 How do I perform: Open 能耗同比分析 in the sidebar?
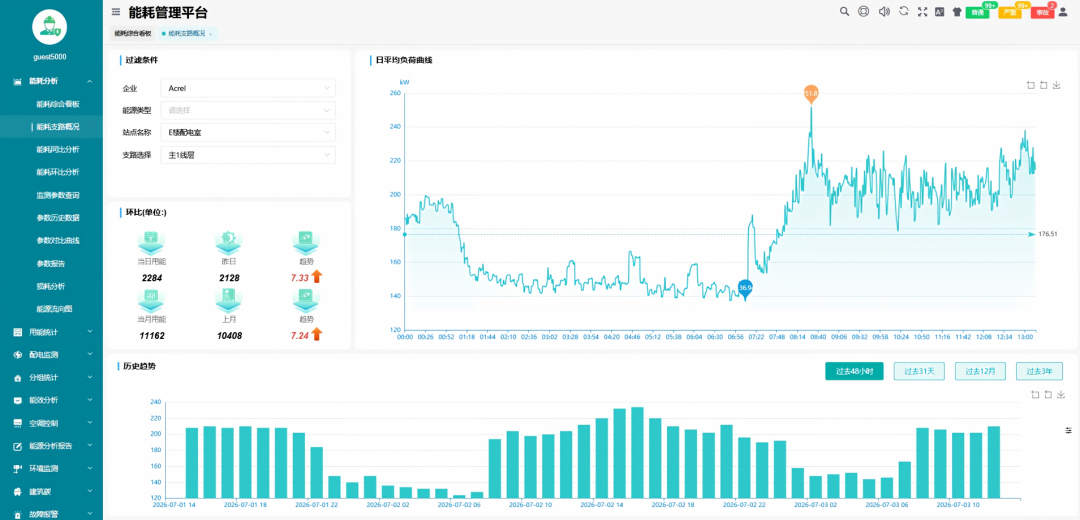click(58, 149)
